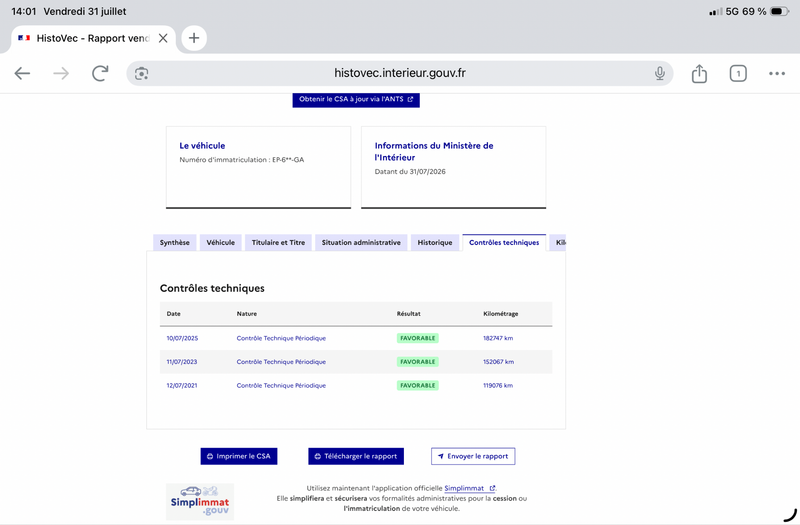Close the HistoVec tab
Screen dimensions: 800x525
(163, 38)
